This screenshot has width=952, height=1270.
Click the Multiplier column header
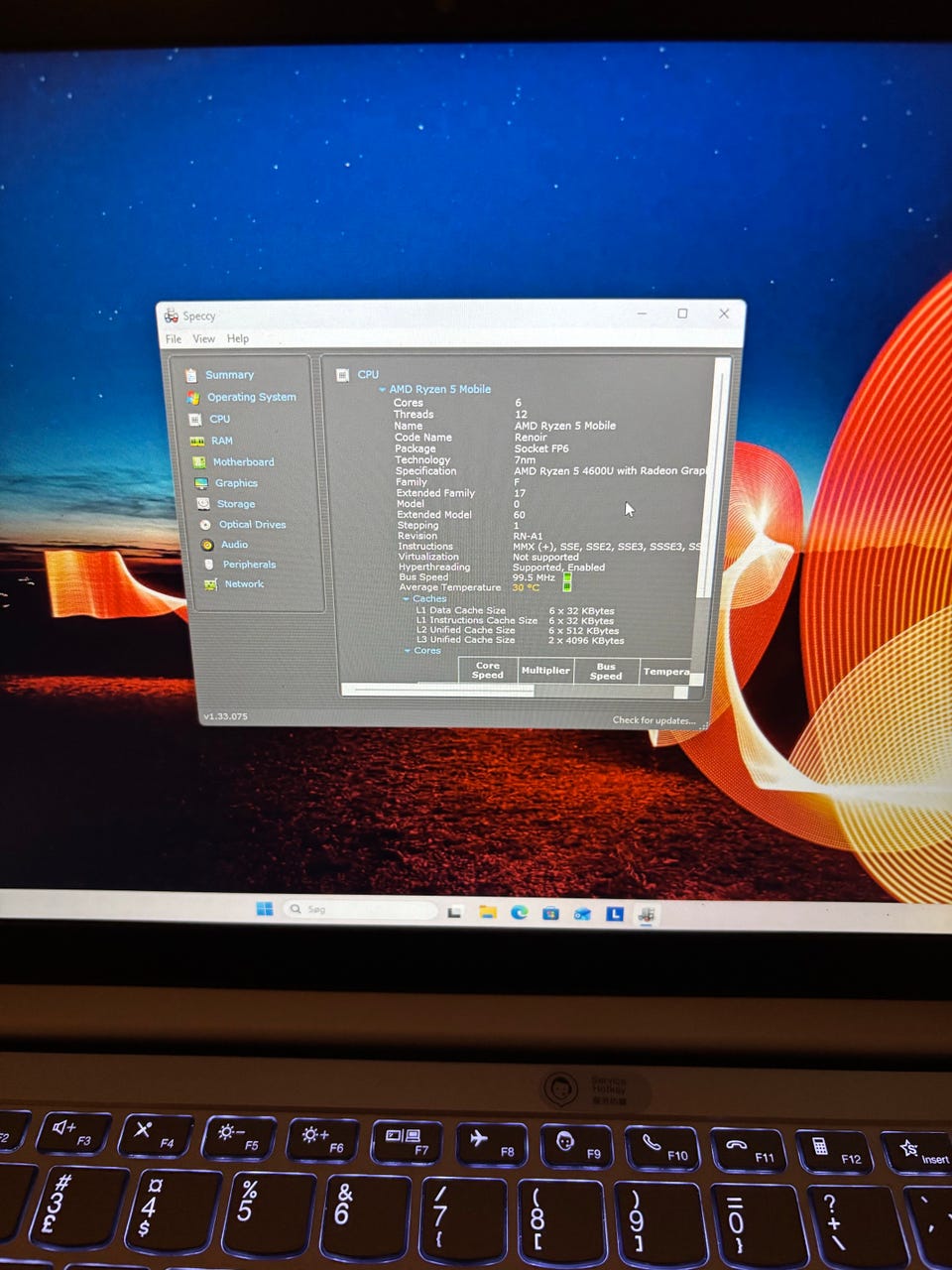click(545, 671)
